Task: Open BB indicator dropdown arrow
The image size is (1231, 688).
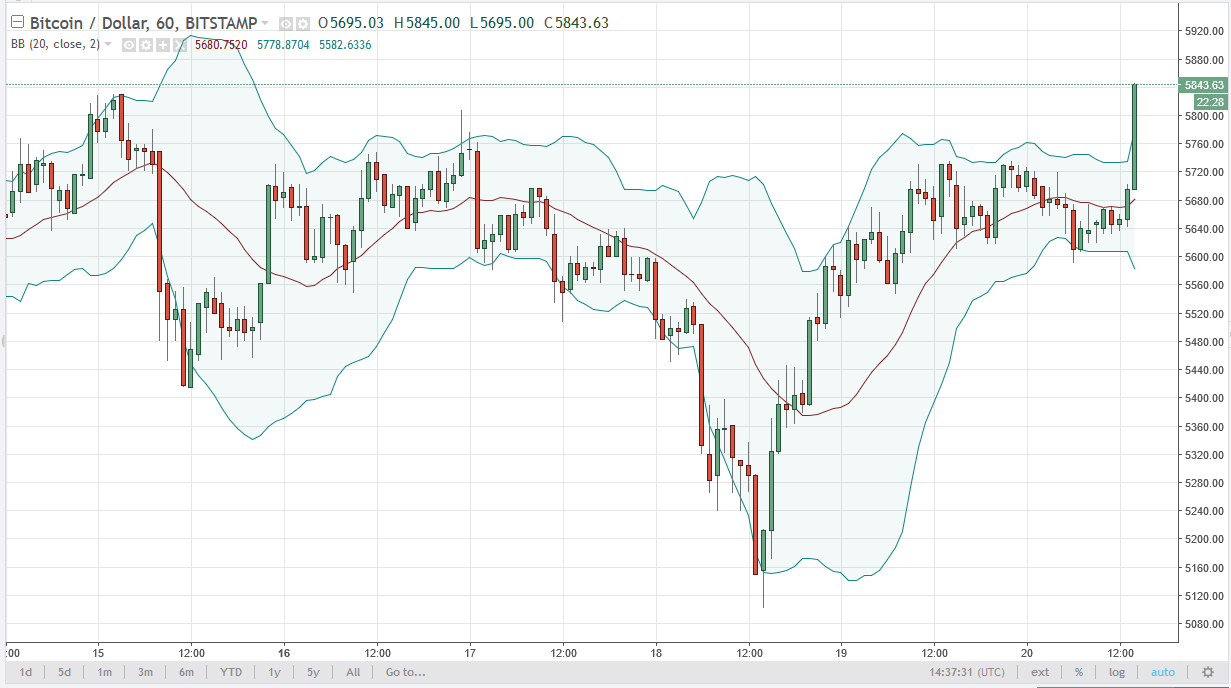Action: coord(108,44)
